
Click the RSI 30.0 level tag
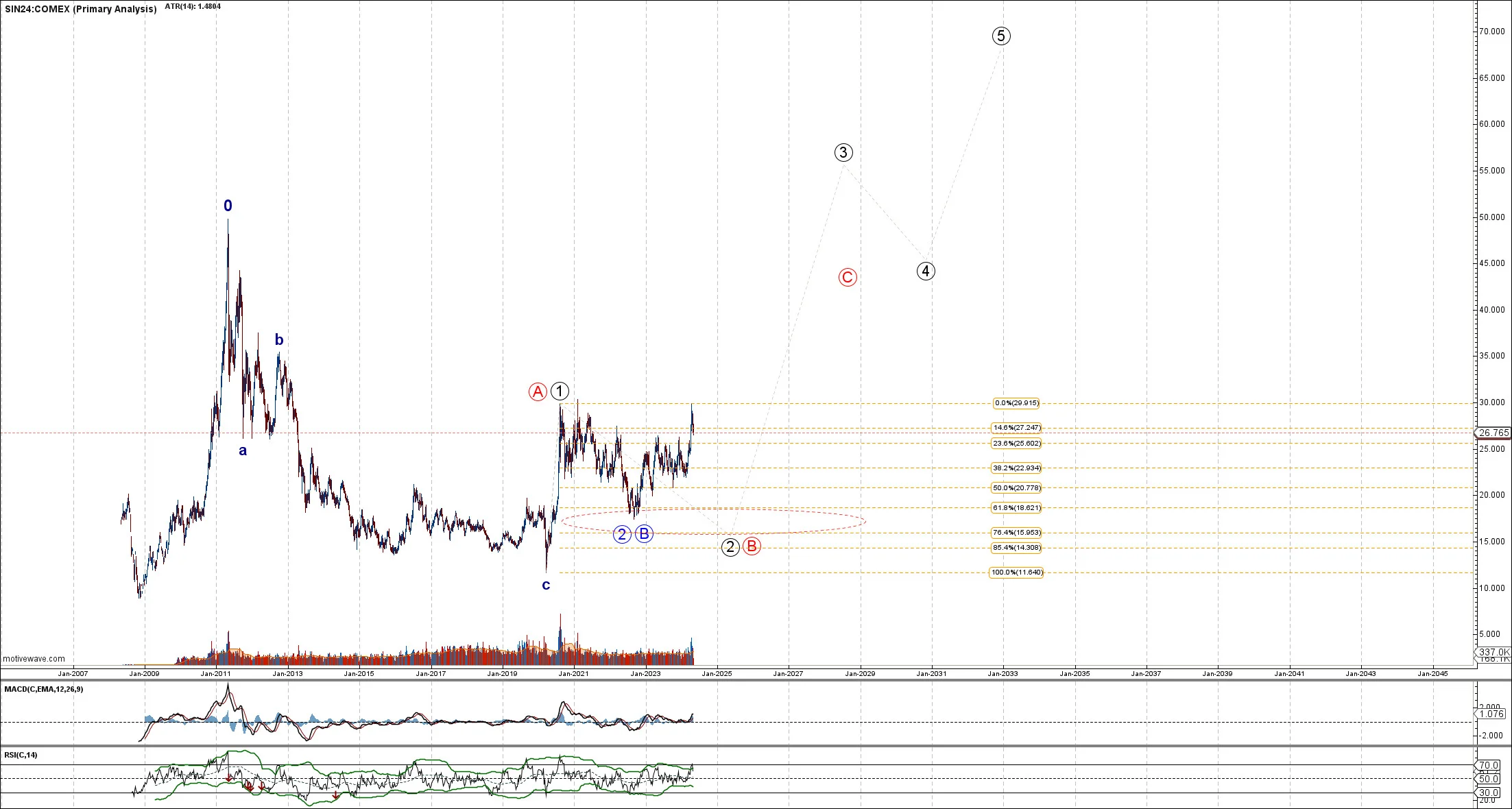[1489, 793]
